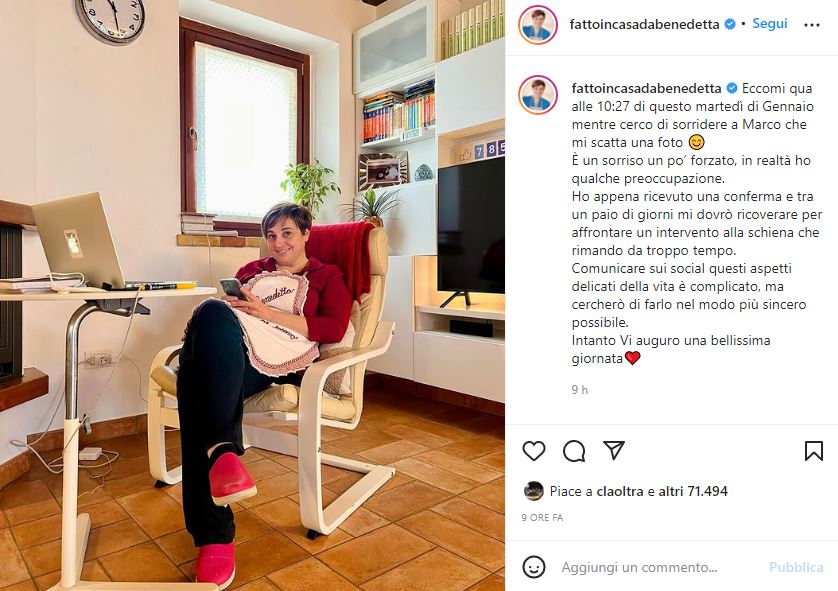Open the 9 h caption timestamp

(579, 390)
